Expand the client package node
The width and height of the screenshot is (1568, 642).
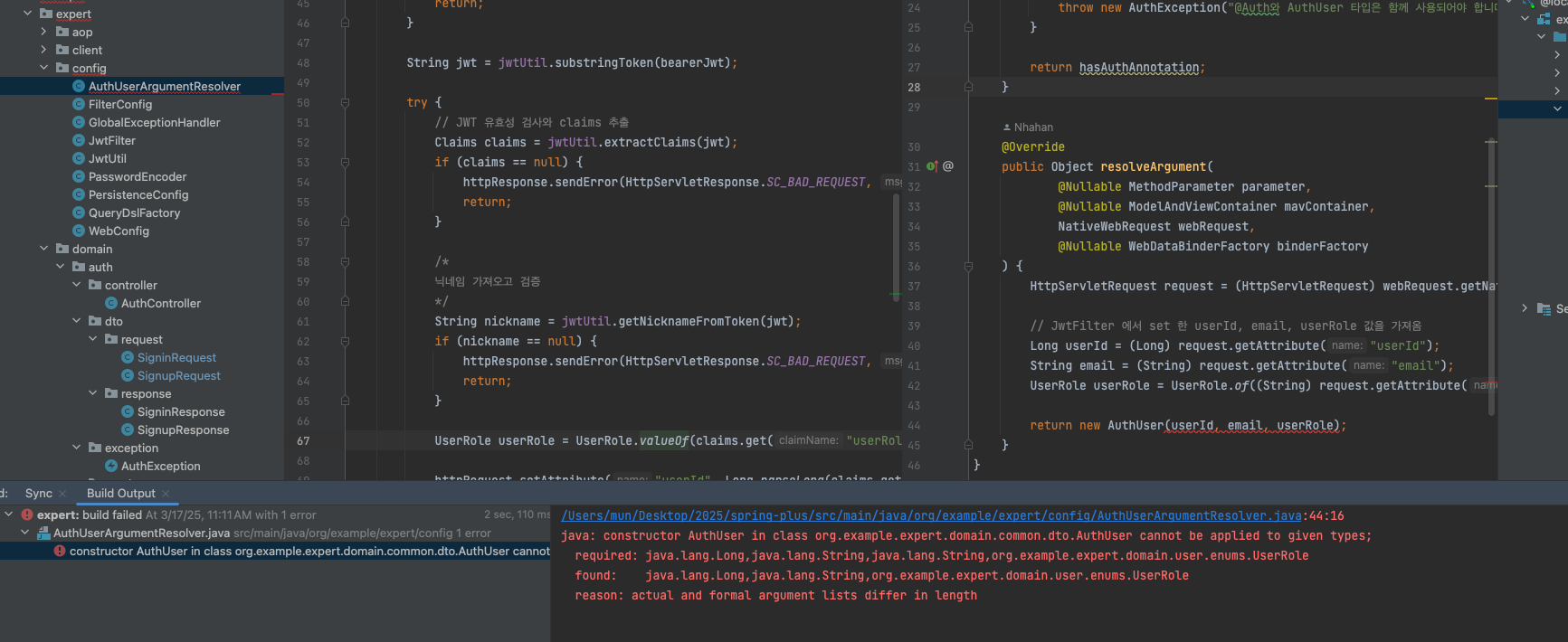[x=43, y=50]
